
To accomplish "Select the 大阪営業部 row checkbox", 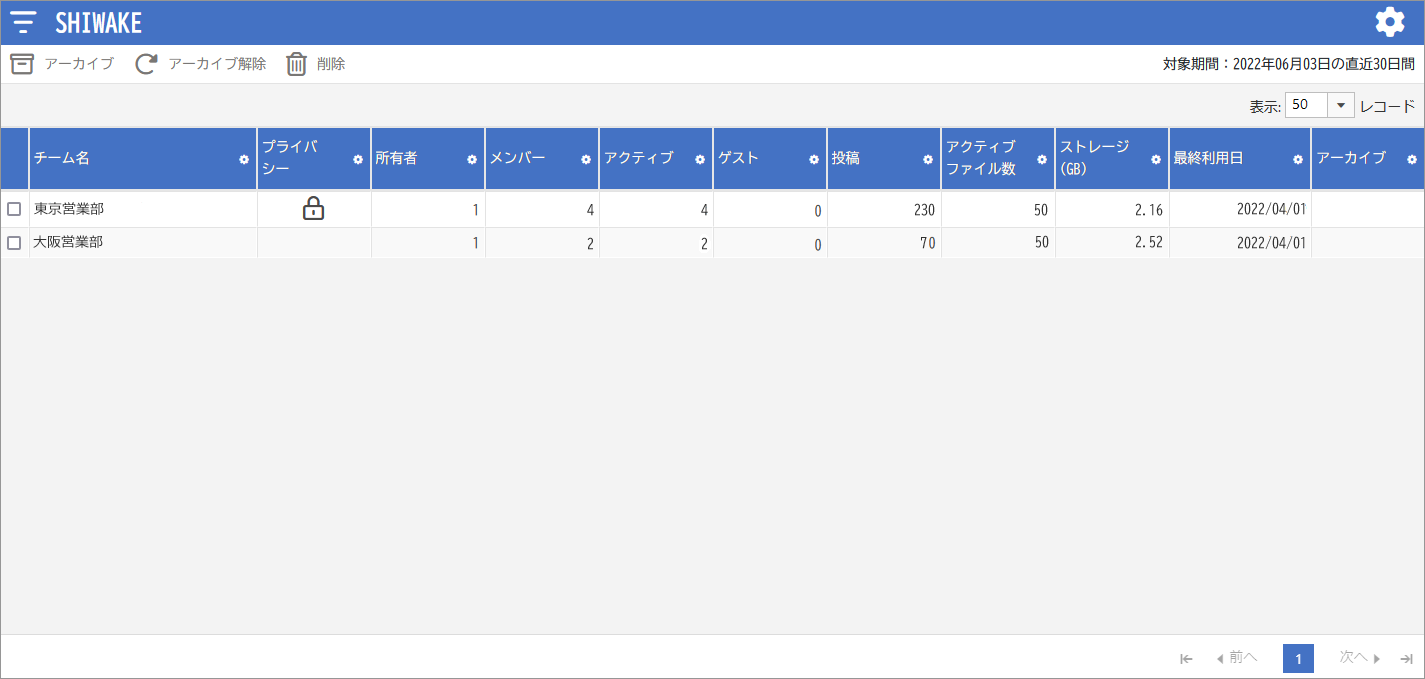I will (14, 242).
